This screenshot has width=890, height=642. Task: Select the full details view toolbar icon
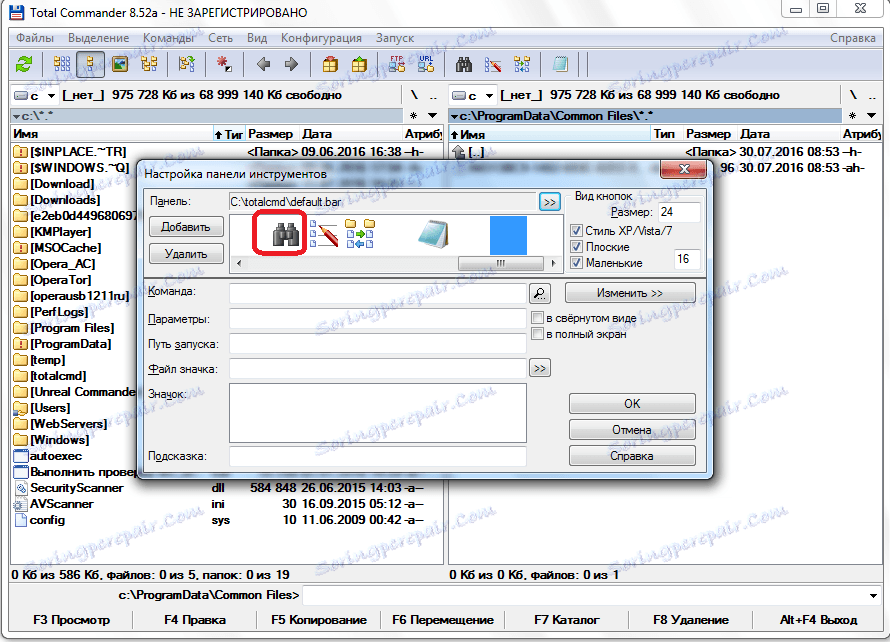tap(90, 64)
